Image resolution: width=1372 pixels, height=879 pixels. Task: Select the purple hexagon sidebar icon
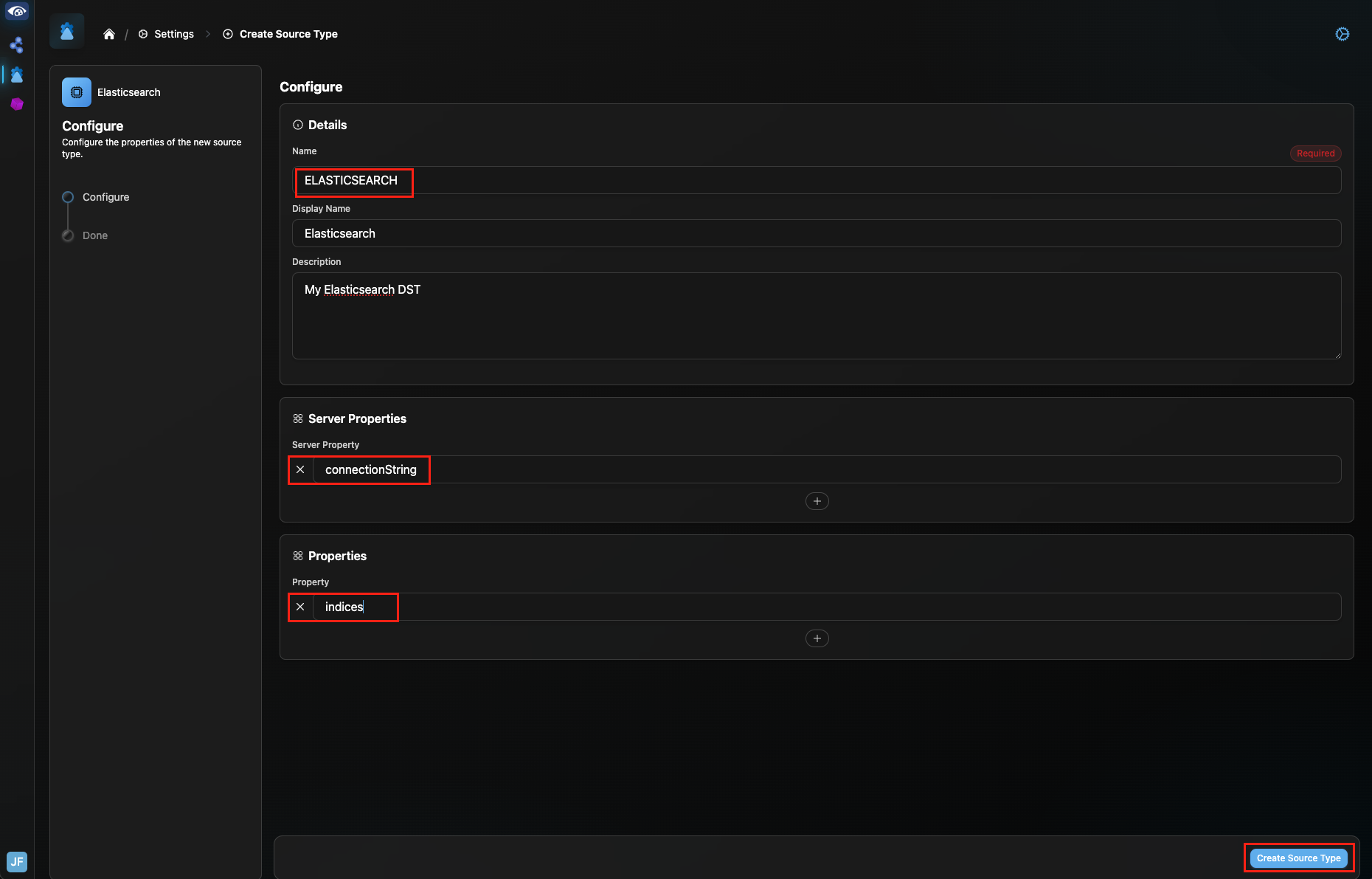tap(17, 104)
